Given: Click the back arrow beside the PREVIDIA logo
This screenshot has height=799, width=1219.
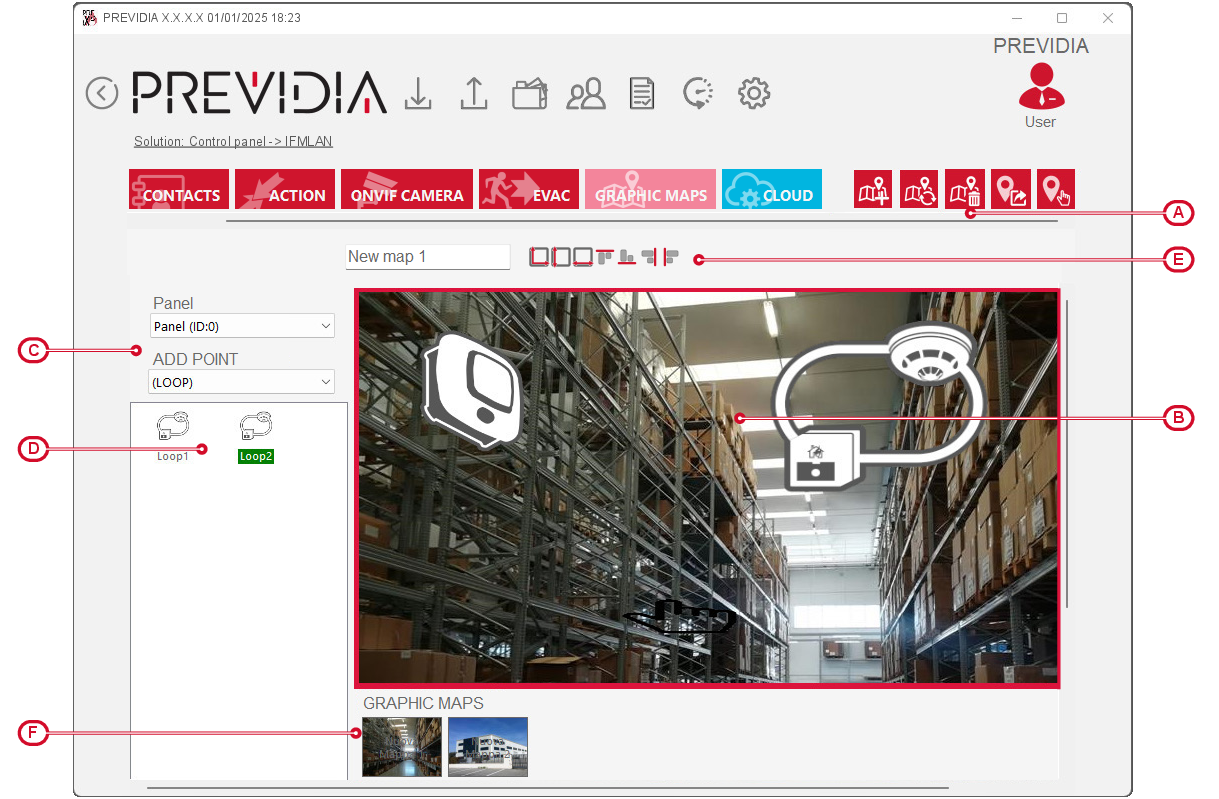Looking at the screenshot, I should [102, 93].
